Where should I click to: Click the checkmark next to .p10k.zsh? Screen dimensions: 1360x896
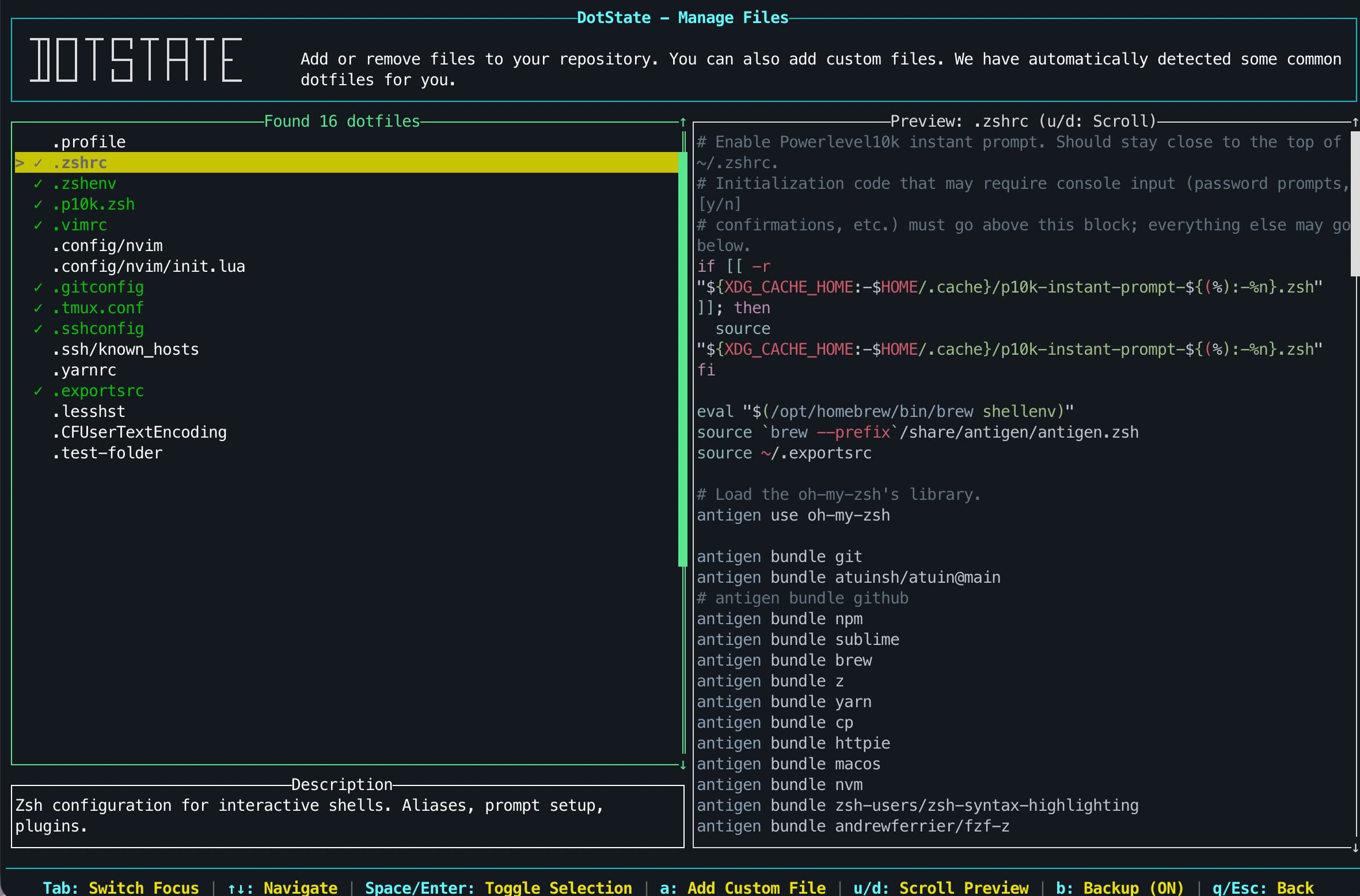[38, 204]
